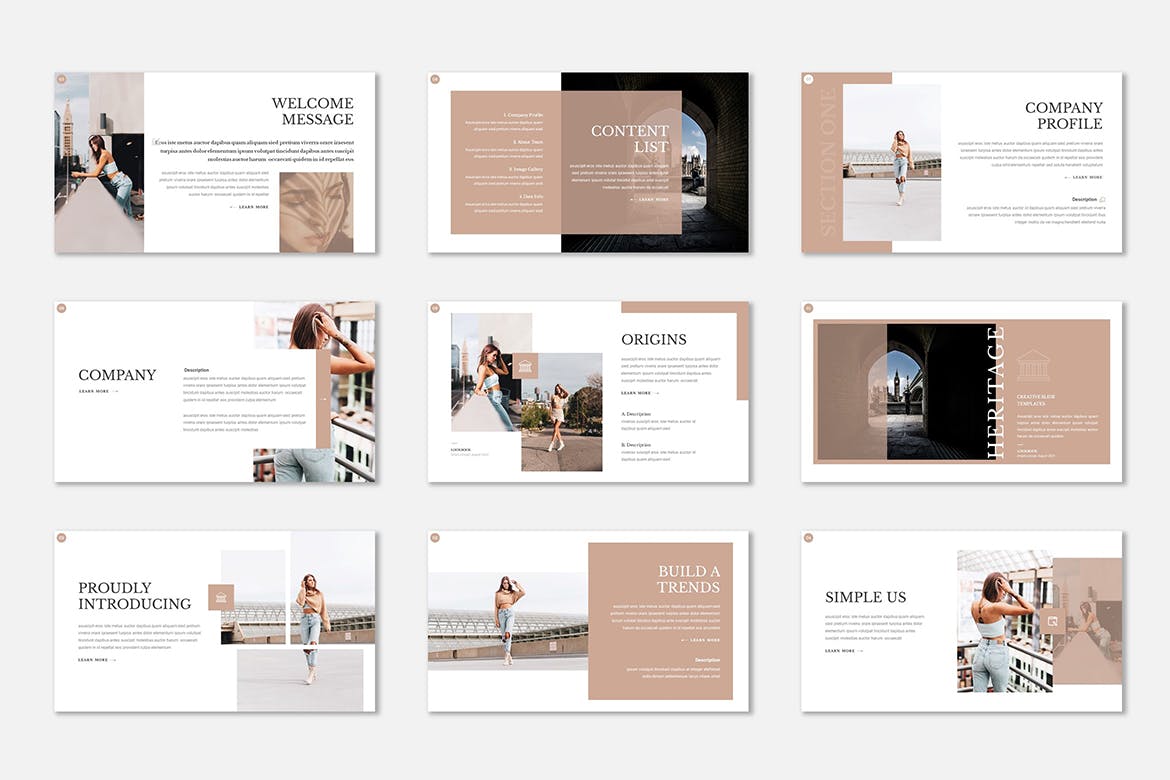The image size is (1170, 780).
Task: Select the Section One vertical text
Action: (827, 162)
